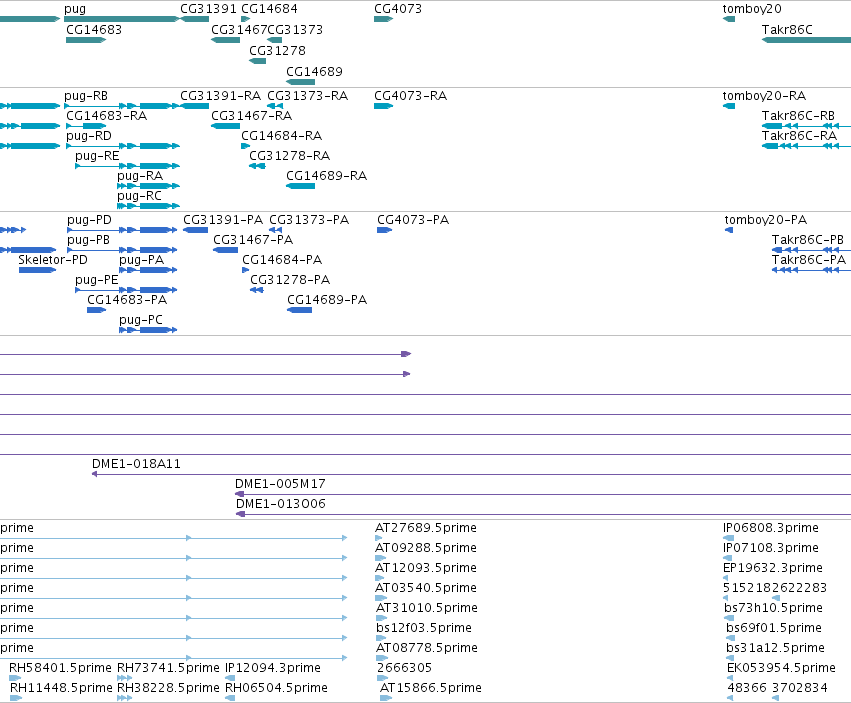Click the AT27689.5prime EST label
This screenshot has height=703, width=851.
click(x=426, y=528)
